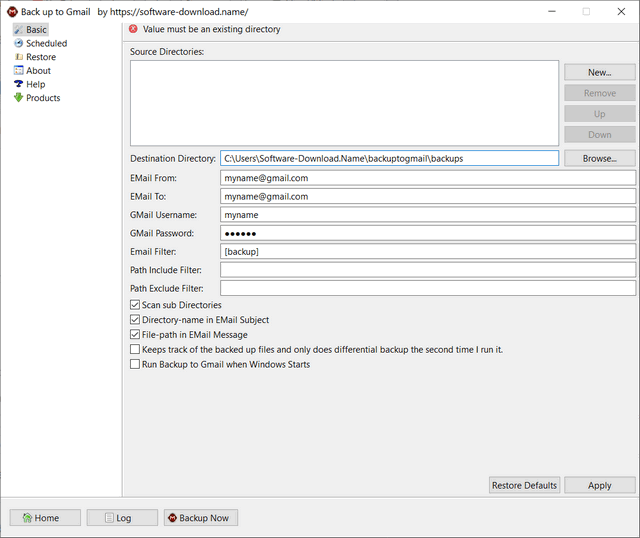This screenshot has height=538, width=640.
Task: Open Scheduled settings via clock icon
Action: [x=18, y=43]
